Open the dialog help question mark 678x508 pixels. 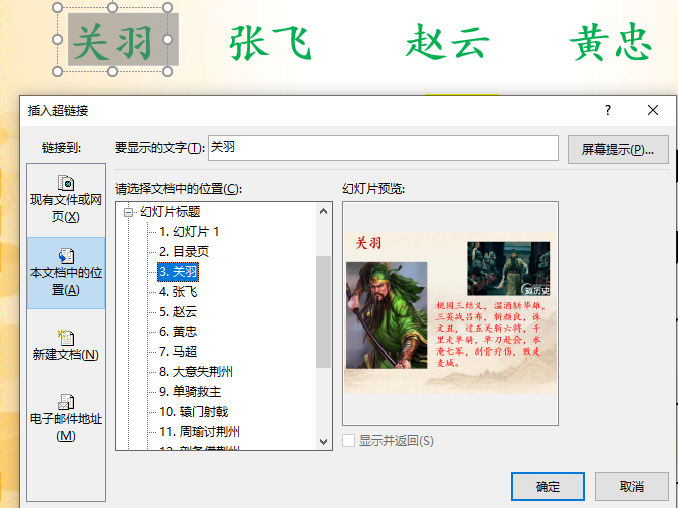tap(608, 110)
